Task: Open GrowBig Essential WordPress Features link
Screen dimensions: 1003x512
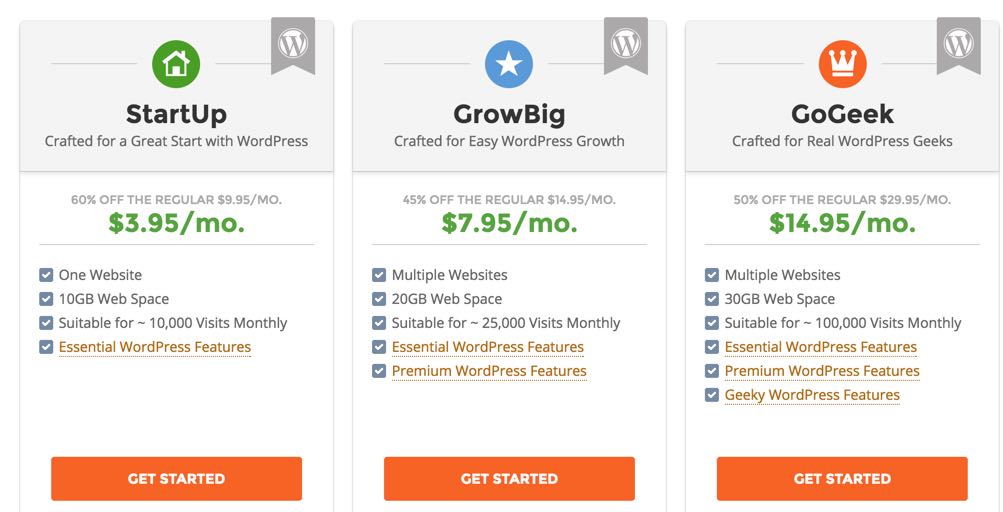Action: 488,347
